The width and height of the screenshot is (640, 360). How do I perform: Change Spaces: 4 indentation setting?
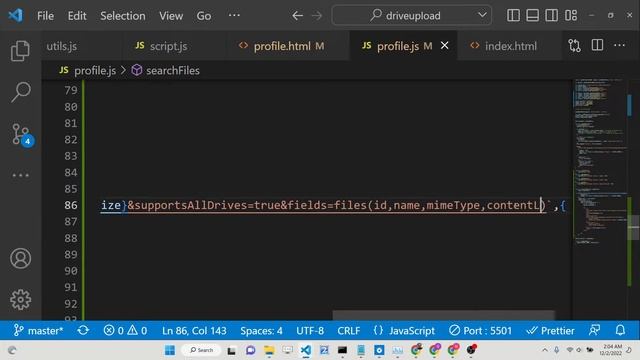(261, 330)
